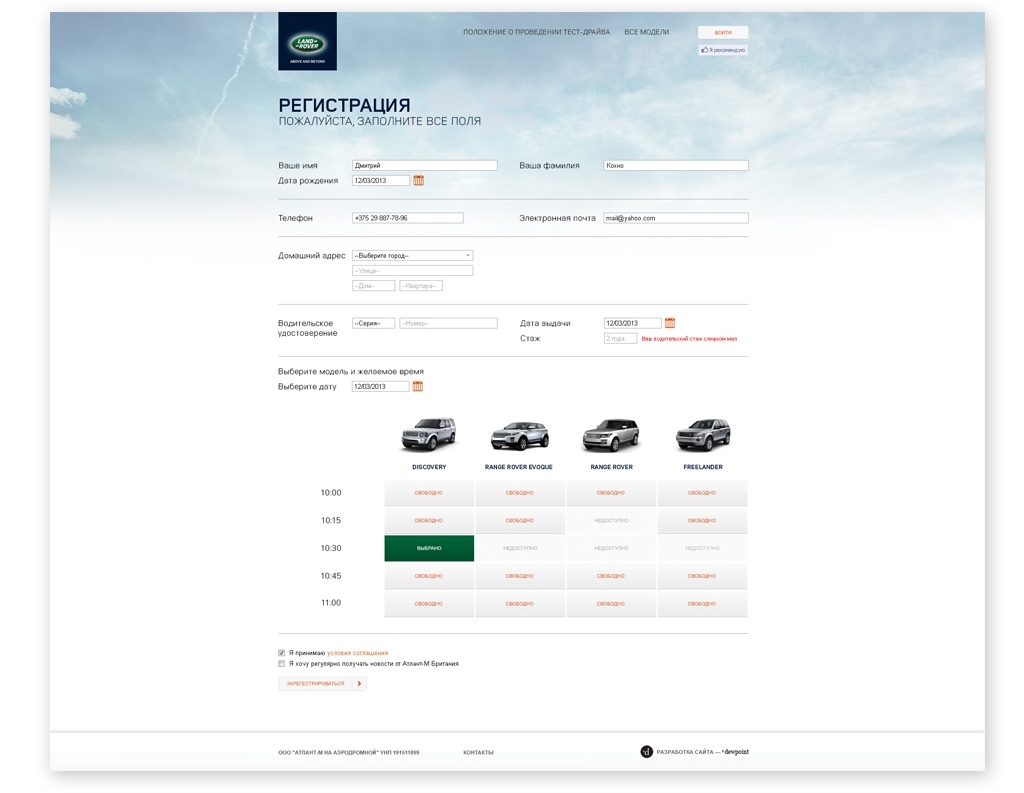Book Range Rover at 11:00
This screenshot has height=793, width=1024.
pyautogui.click(x=611, y=604)
